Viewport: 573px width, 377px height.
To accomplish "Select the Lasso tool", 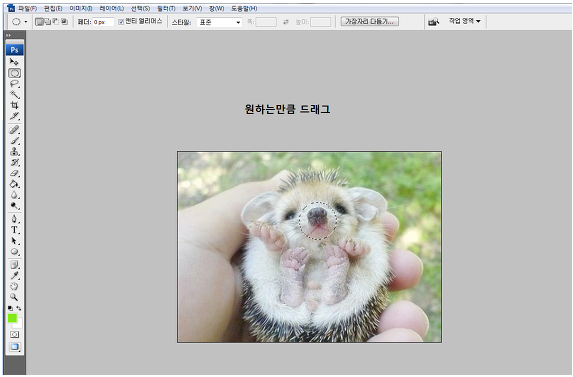I will [x=14, y=84].
